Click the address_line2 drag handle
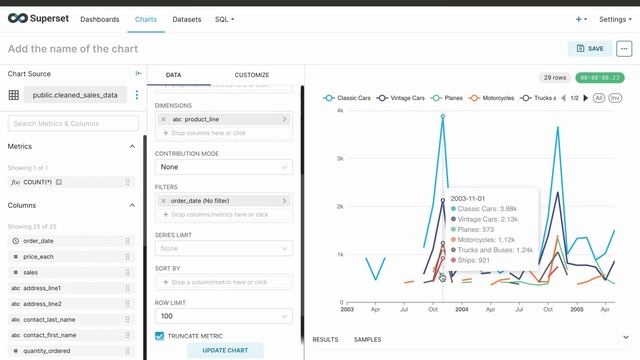This screenshot has width=640, height=360. [127, 304]
